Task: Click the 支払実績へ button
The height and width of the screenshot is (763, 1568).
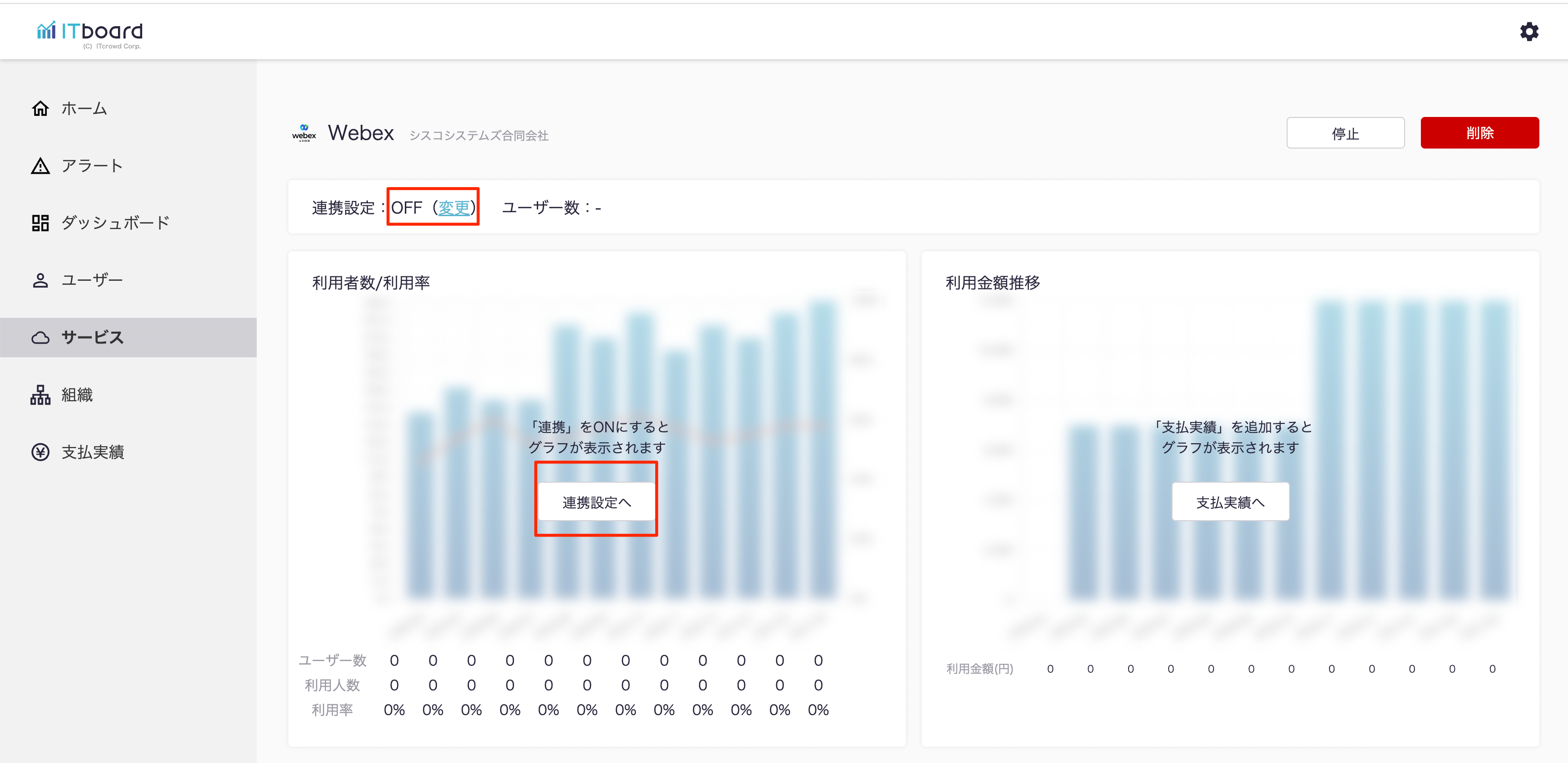Action: pos(1229,502)
